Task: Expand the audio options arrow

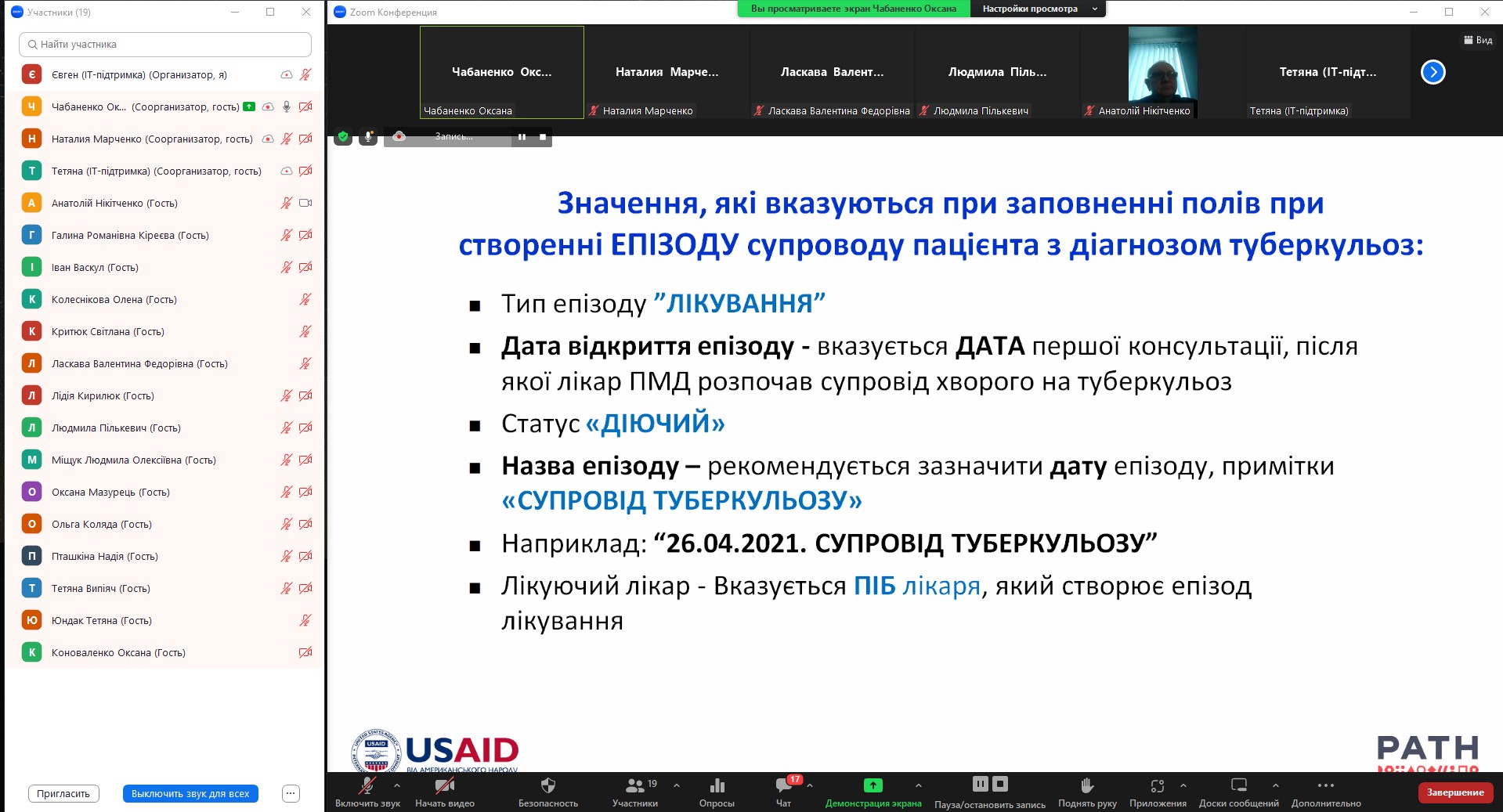Action: [x=397, y=785]
